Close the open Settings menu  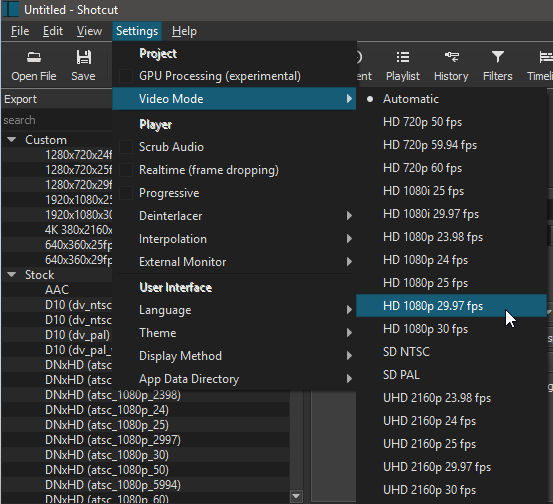coord(137,31)
